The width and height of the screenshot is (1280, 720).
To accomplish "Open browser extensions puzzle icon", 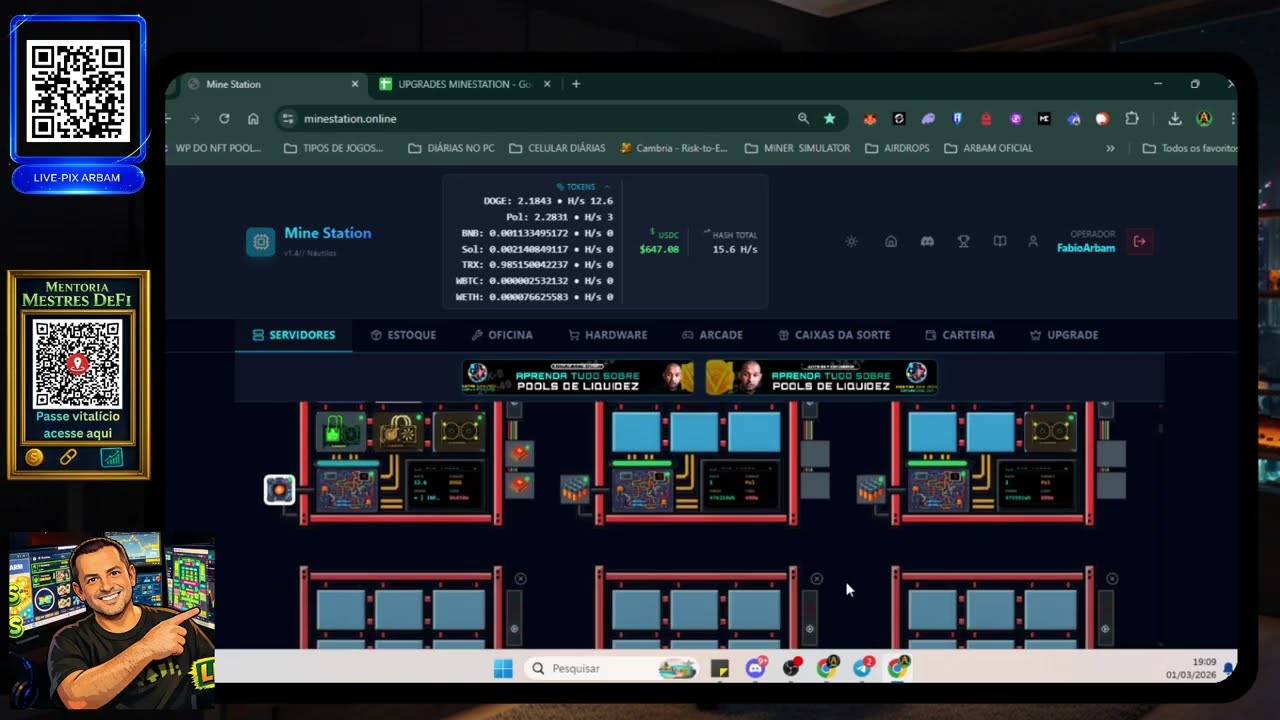I will tap(1132, 118).
